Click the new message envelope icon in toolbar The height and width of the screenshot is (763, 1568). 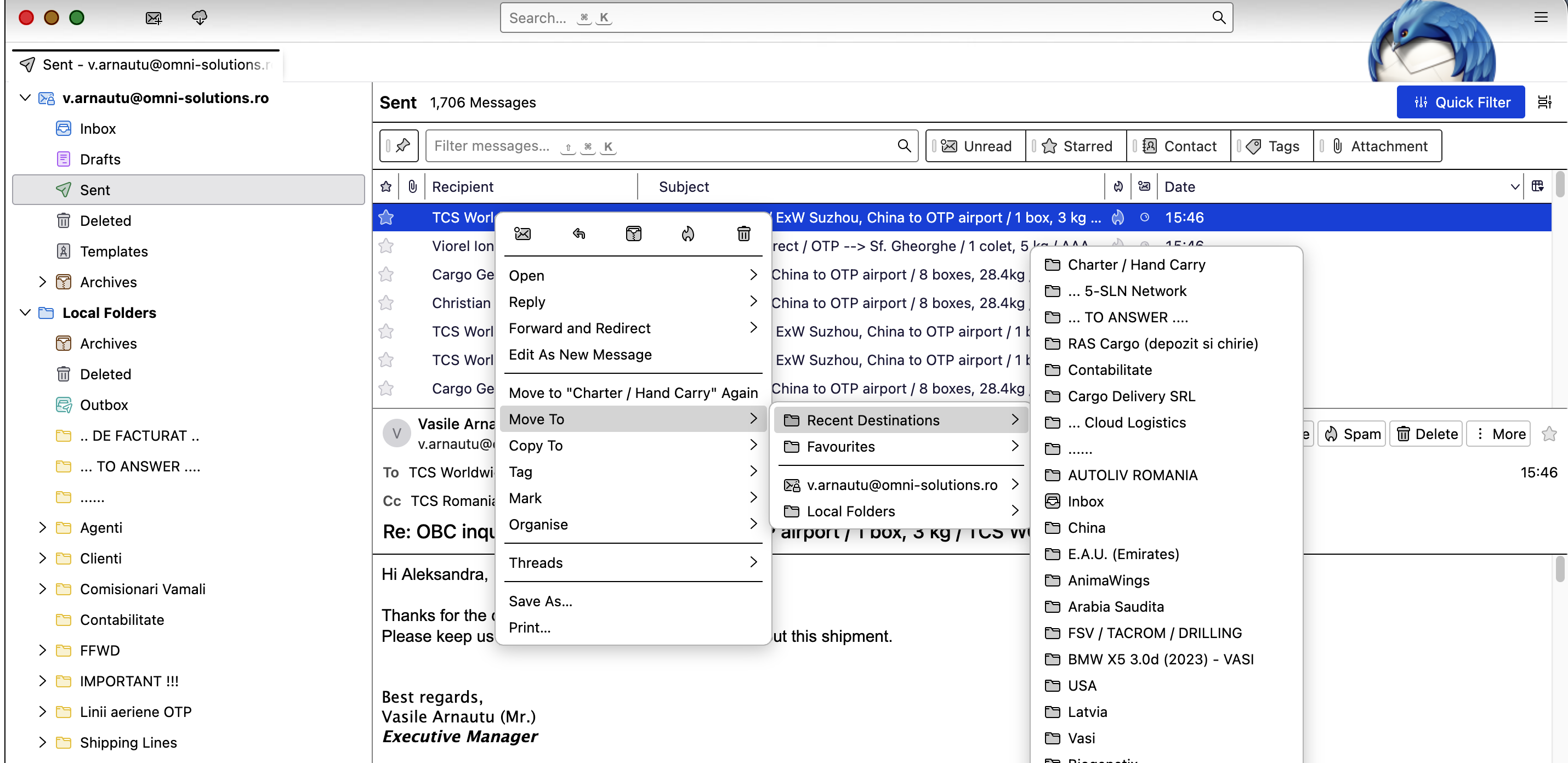[154, 18]
